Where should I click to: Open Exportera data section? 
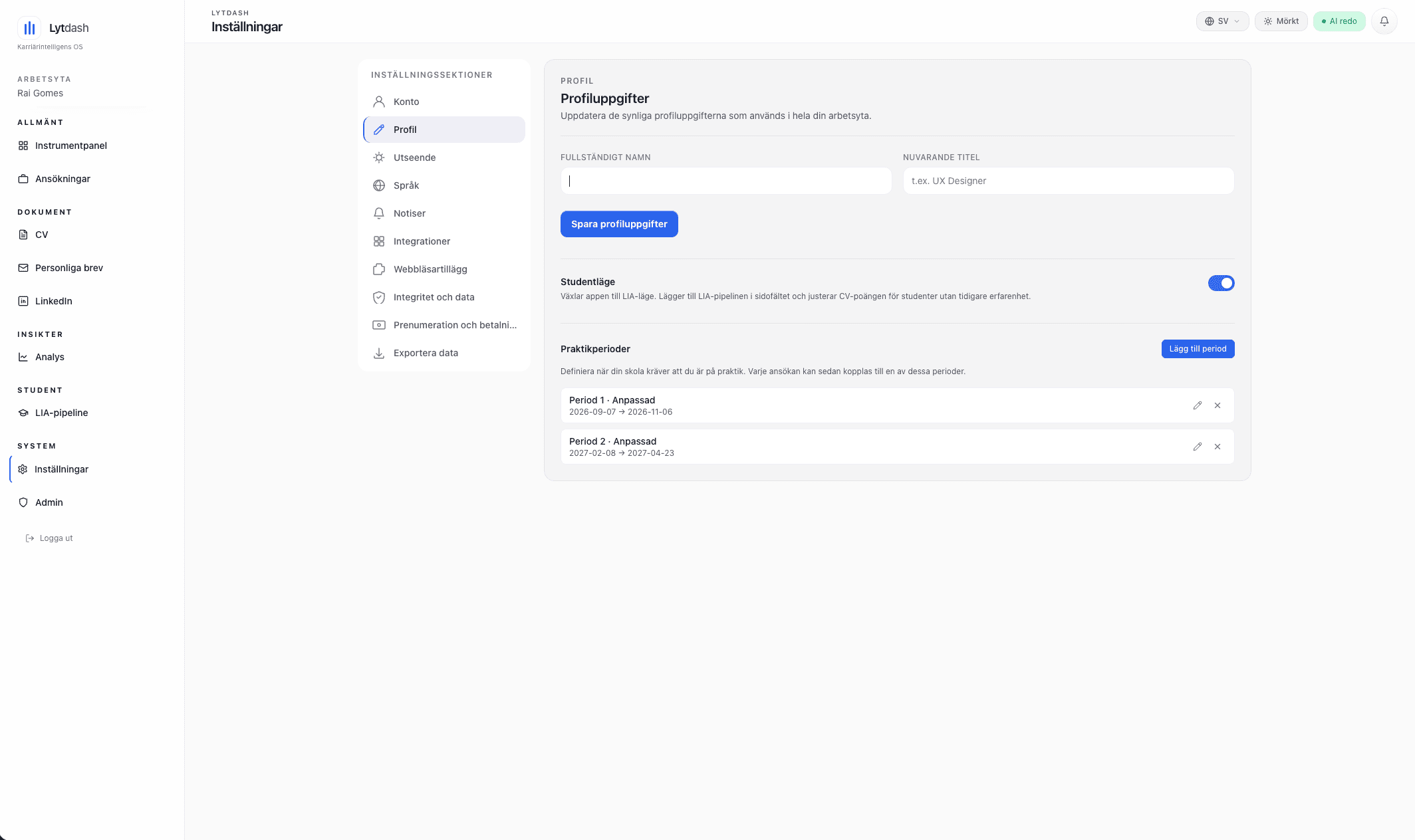pos(444,353)
